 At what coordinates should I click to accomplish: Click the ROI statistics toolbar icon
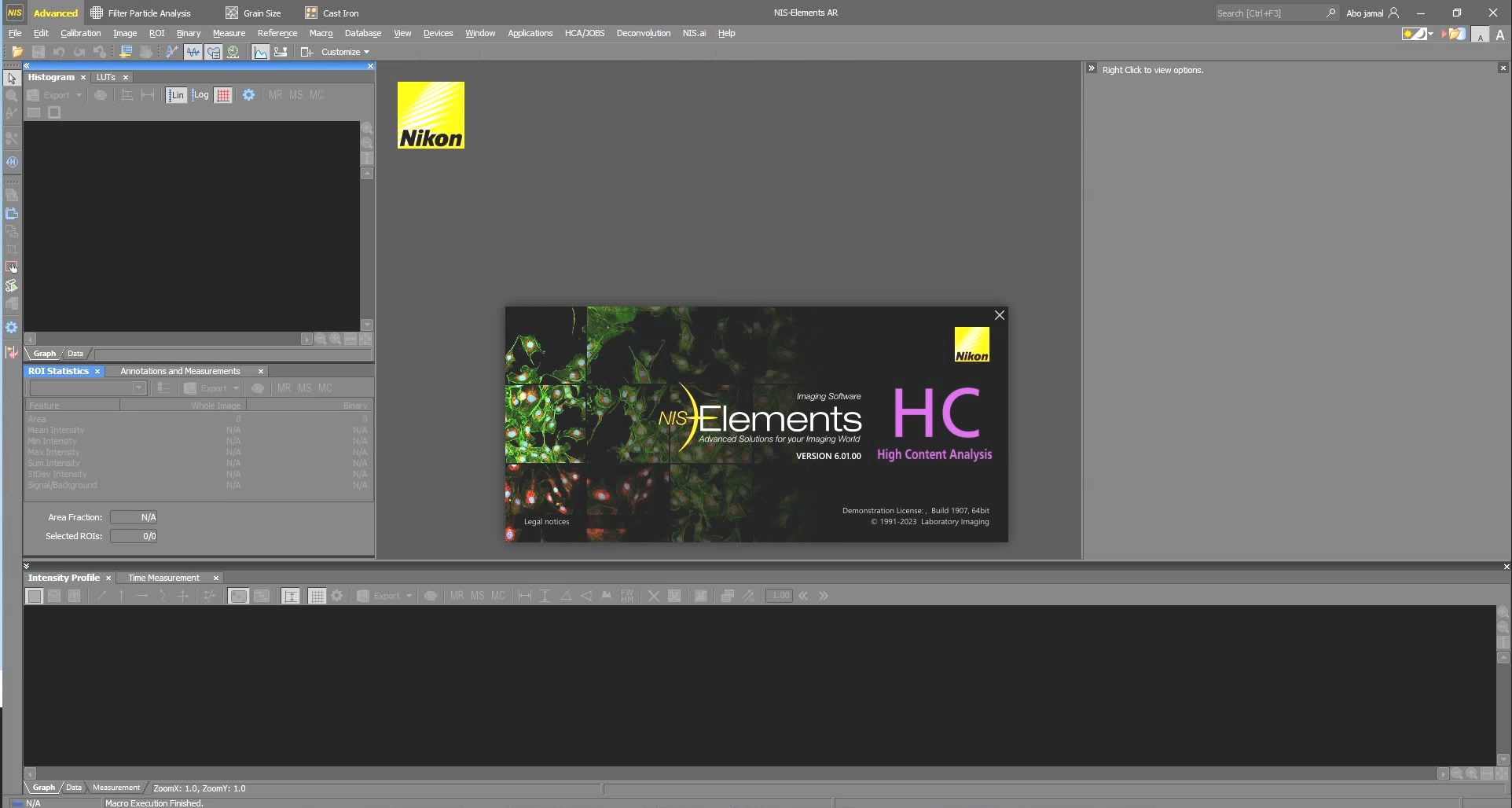[x=214, y=52]
